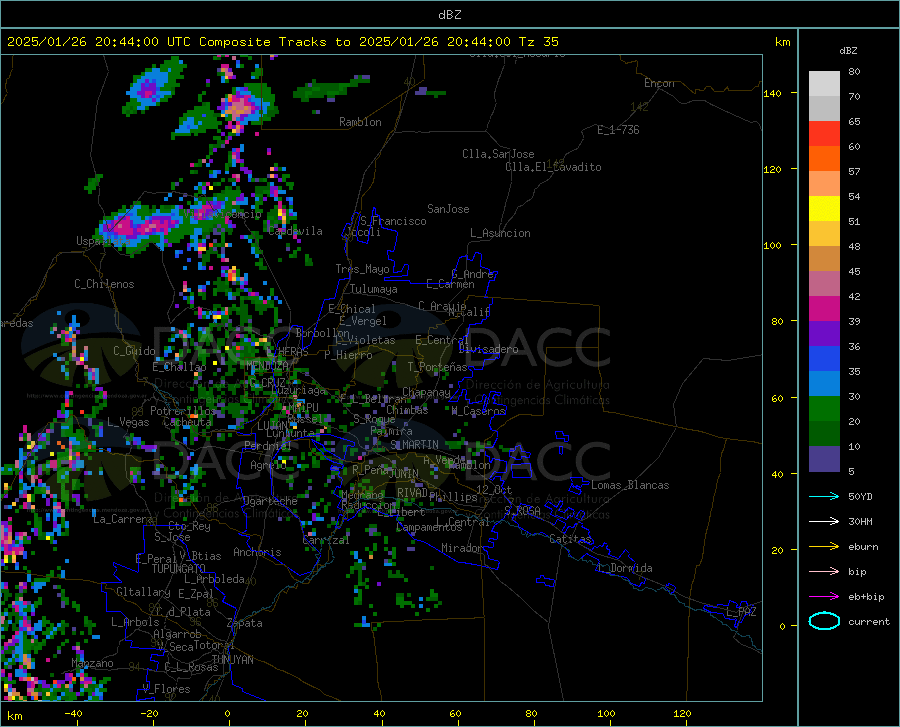Click the dBZ label above color scale
900x727 pixels.
click(848, 50)
